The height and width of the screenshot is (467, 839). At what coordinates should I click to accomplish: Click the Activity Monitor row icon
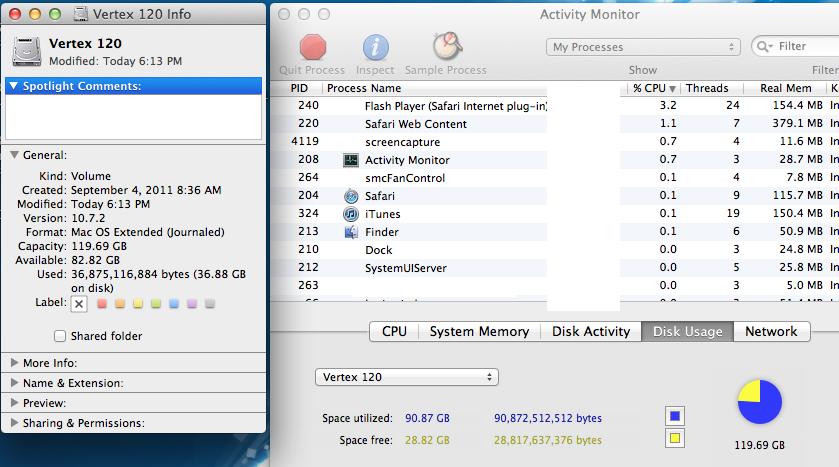[x=351, y=160]
